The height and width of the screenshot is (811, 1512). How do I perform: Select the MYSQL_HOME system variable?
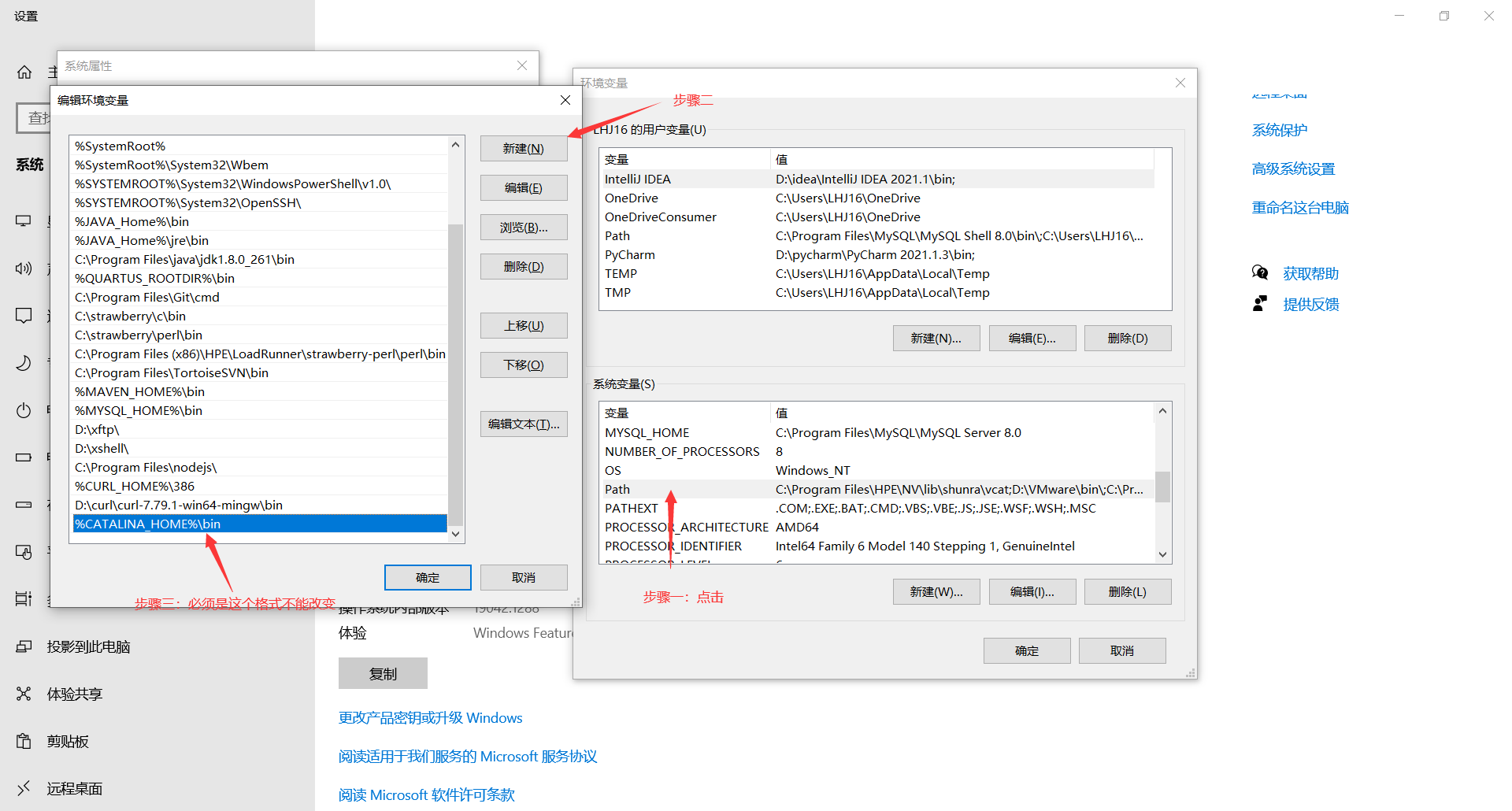pyautogui.click(x=877, y=432)
